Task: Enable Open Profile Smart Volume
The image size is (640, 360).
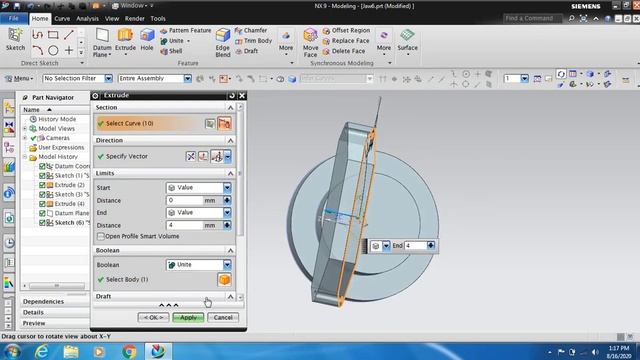Action: 100,236
